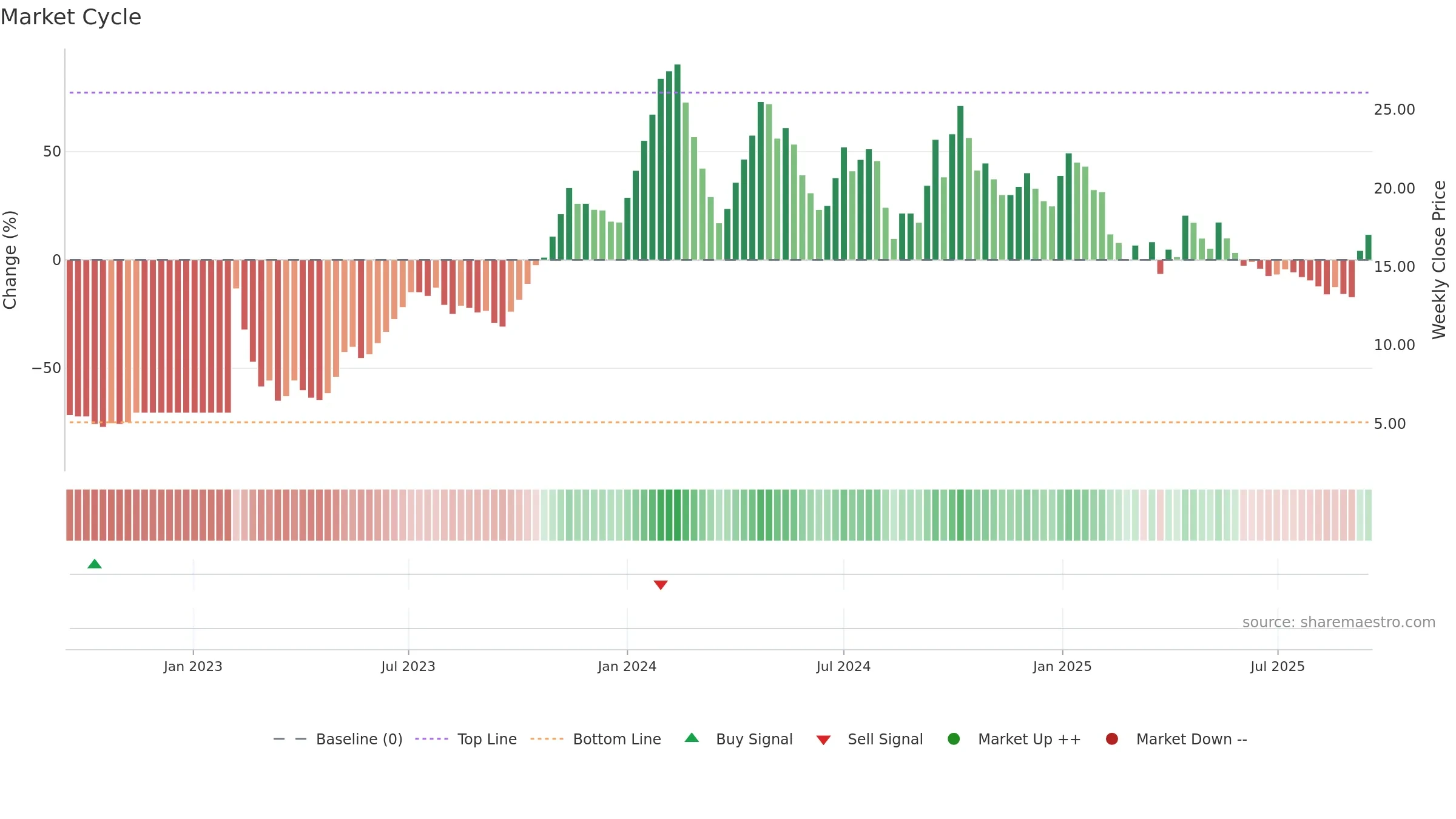Toggle the Buy Signal legend entry

click(738, 739)
